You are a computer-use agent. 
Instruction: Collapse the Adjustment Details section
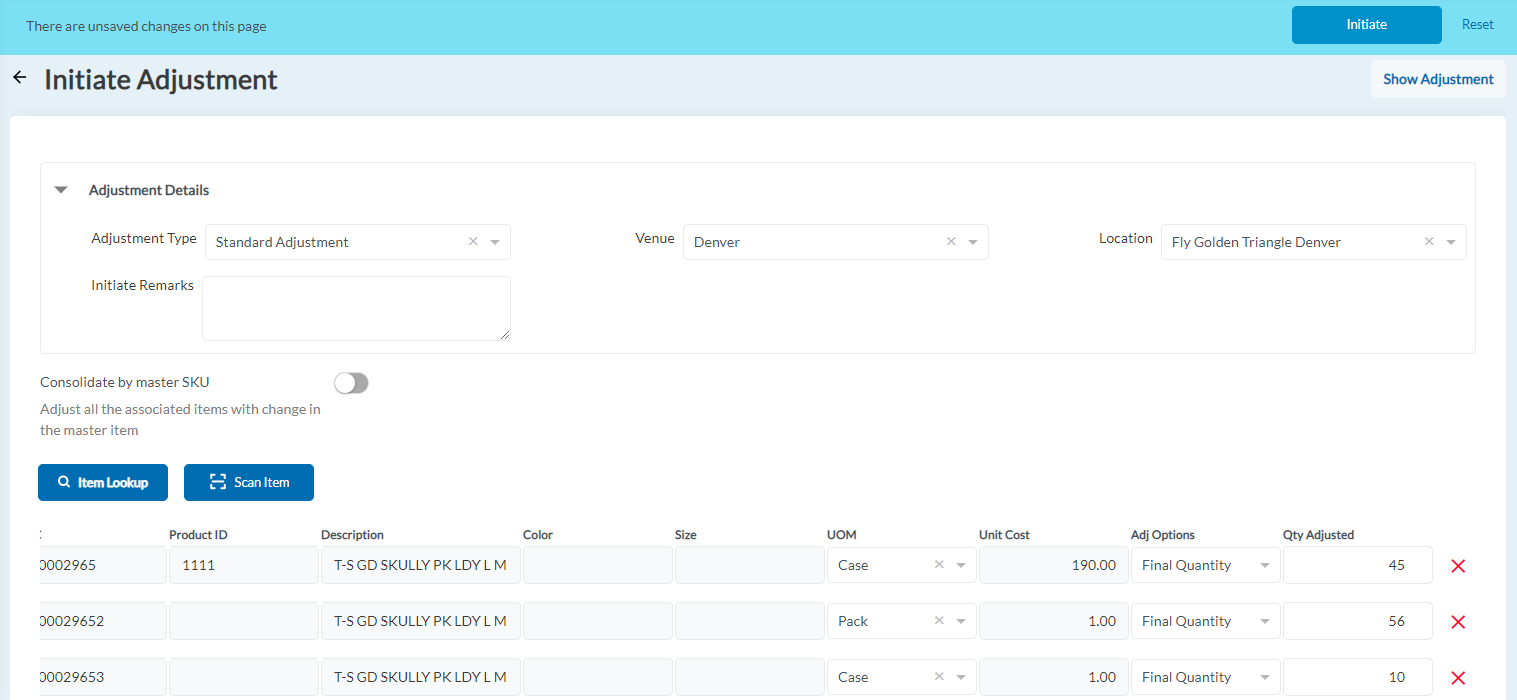(60, 189)
